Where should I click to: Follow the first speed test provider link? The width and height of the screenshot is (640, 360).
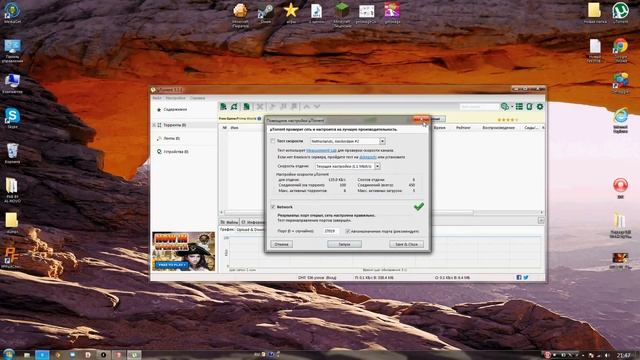321,150
